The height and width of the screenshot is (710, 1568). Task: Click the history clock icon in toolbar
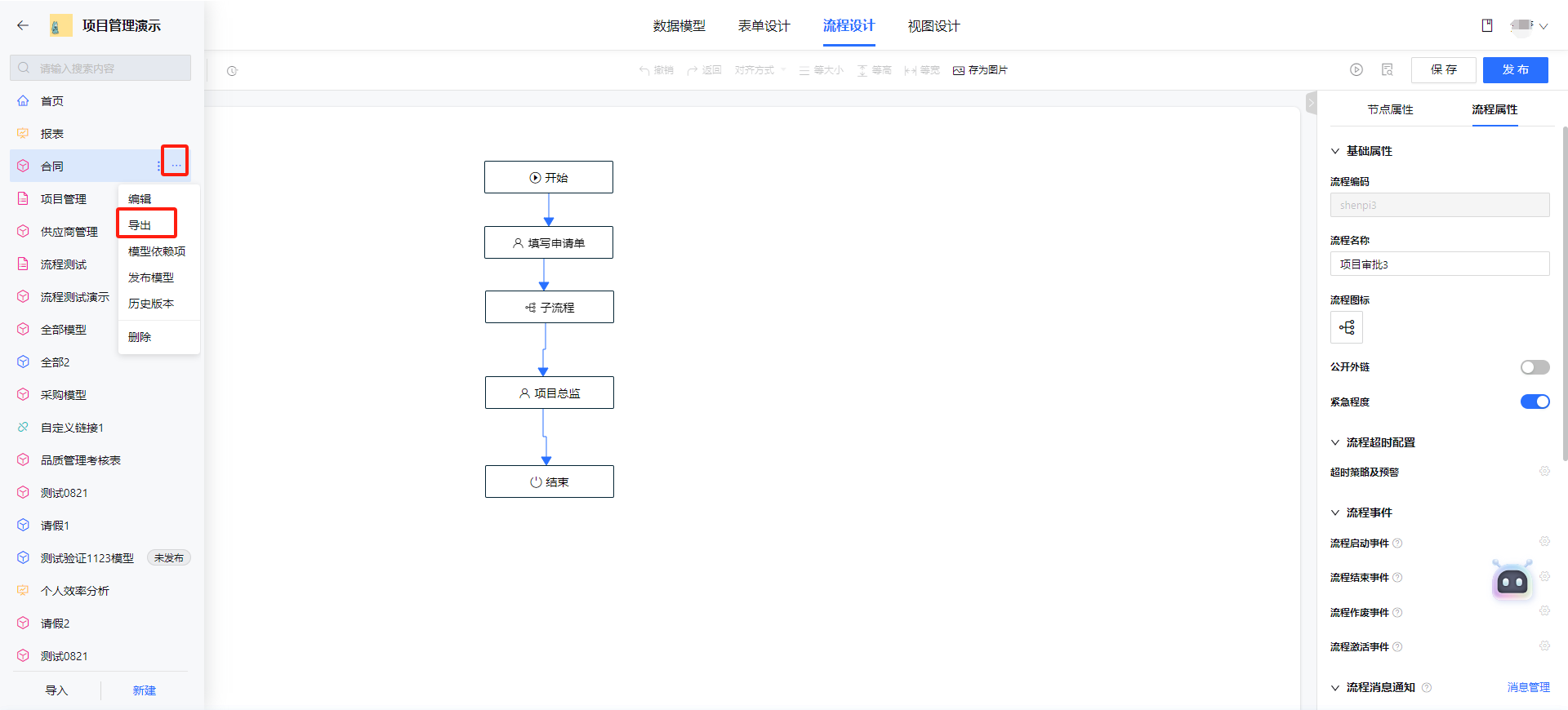232,71
